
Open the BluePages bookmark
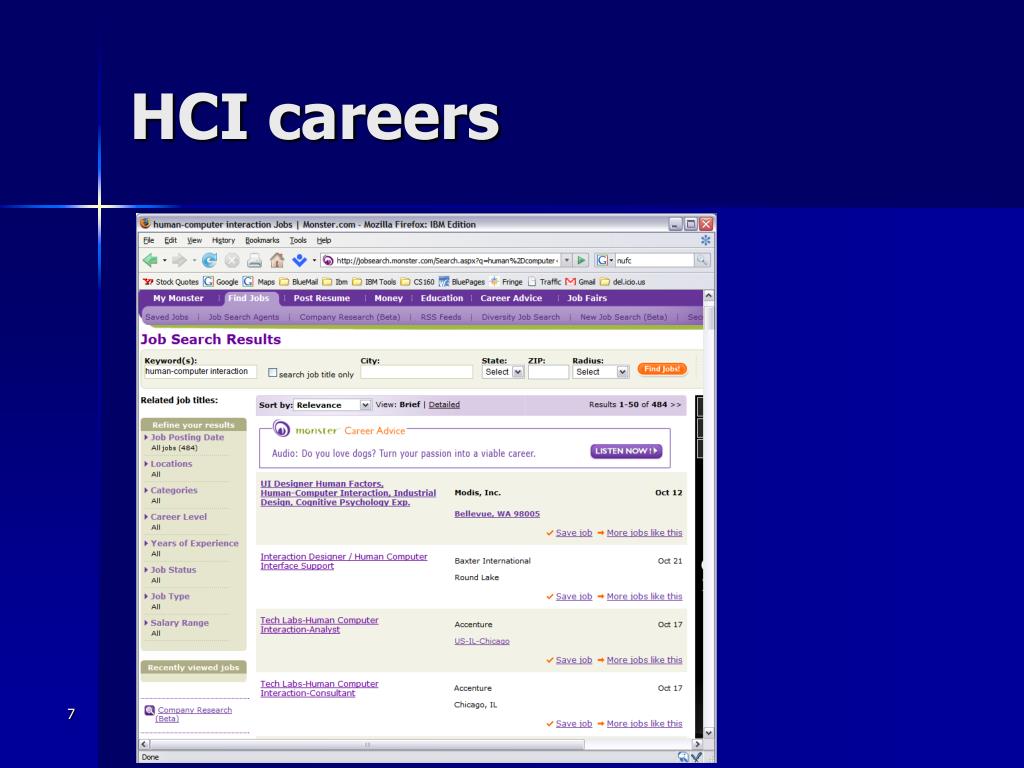tap(462, 282)
